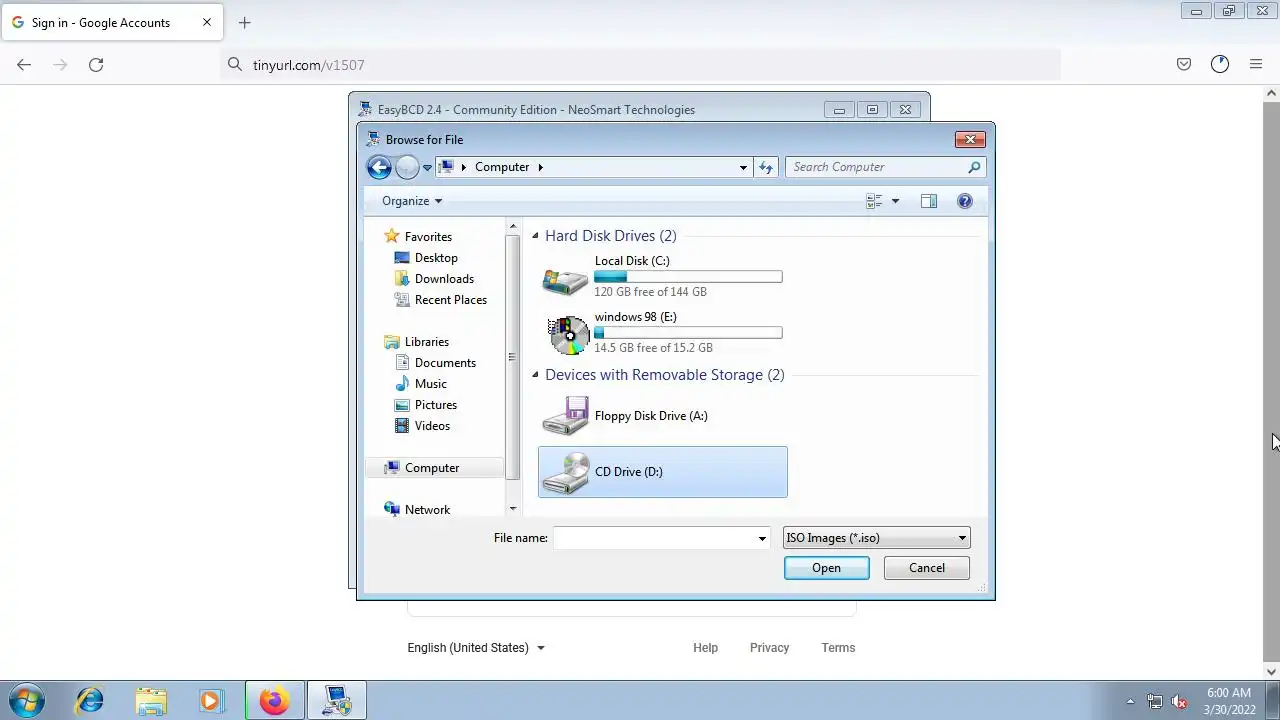Collapse the Hard Disk Drives group
This screenshot has width=1280, height=720.
535,236
